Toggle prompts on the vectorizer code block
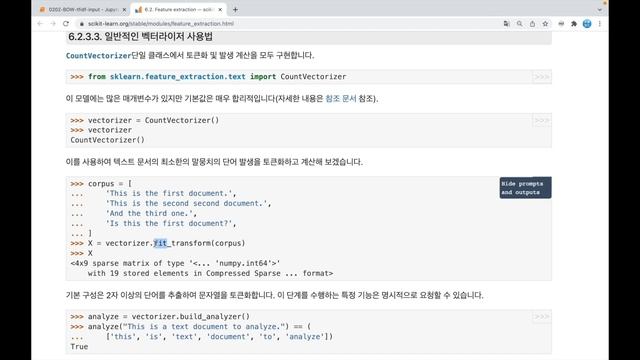Image resolution: width=640 pixels, height=360 pixels. click(x=542, y=120)
